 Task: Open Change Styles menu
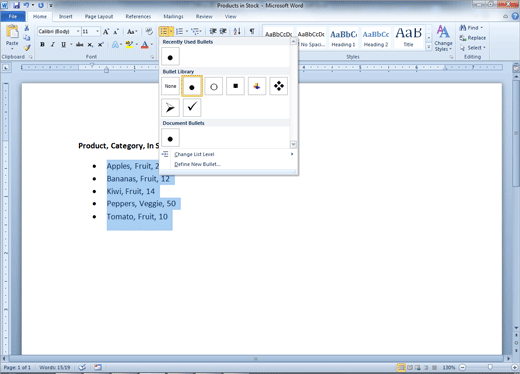pos(443,38)
